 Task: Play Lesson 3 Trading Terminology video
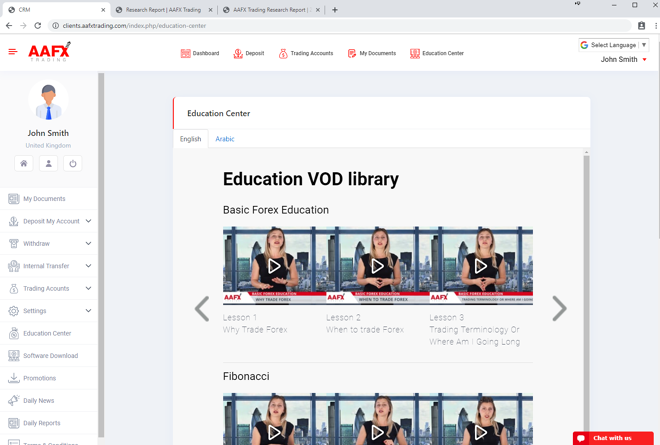click(481, 266)
